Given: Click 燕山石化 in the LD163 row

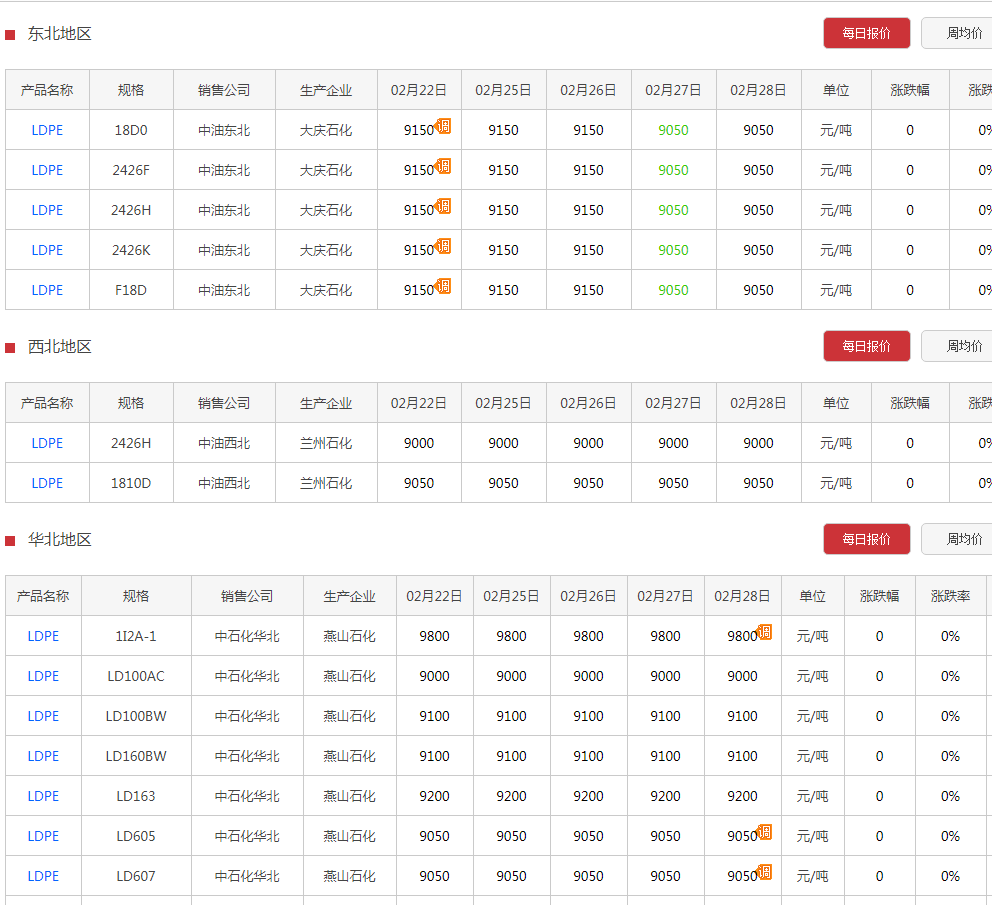Looking at the screenshot, I should point(349,796).
